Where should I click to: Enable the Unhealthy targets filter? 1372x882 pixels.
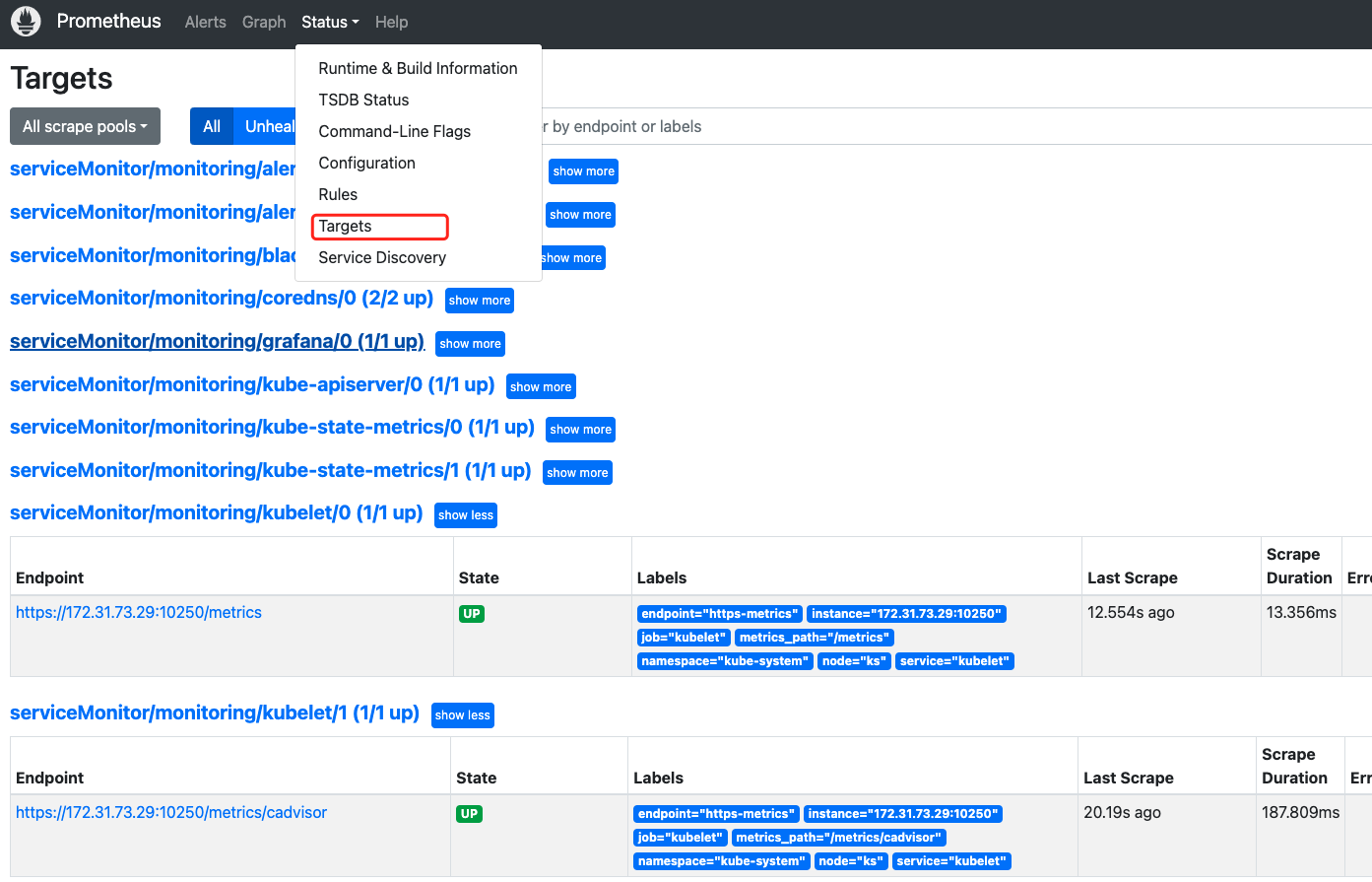pyautogui.click(x=270, y=126)
